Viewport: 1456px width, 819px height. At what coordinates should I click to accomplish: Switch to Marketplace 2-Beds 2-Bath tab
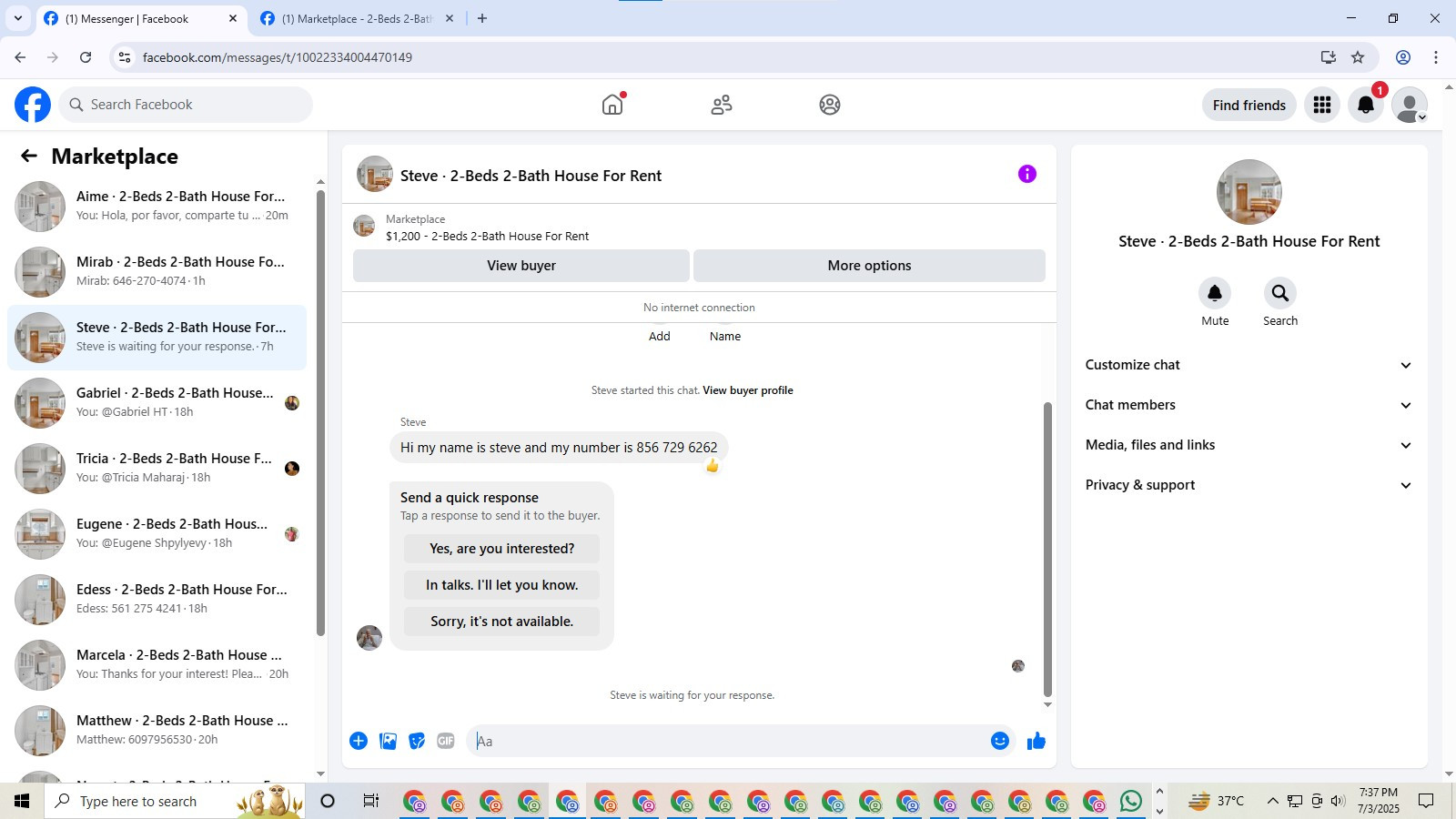pyautogui.click(x=355, y=19)
